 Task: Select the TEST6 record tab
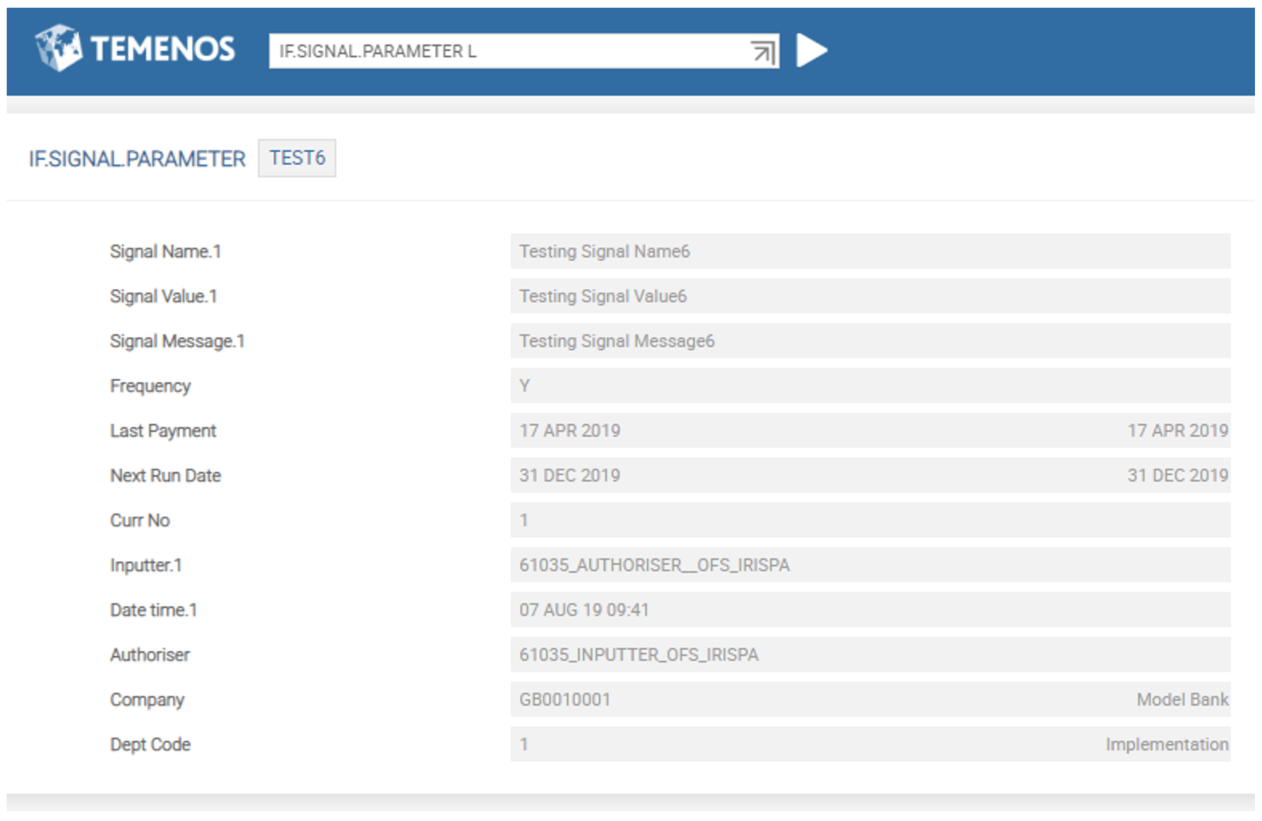[297, 159]
